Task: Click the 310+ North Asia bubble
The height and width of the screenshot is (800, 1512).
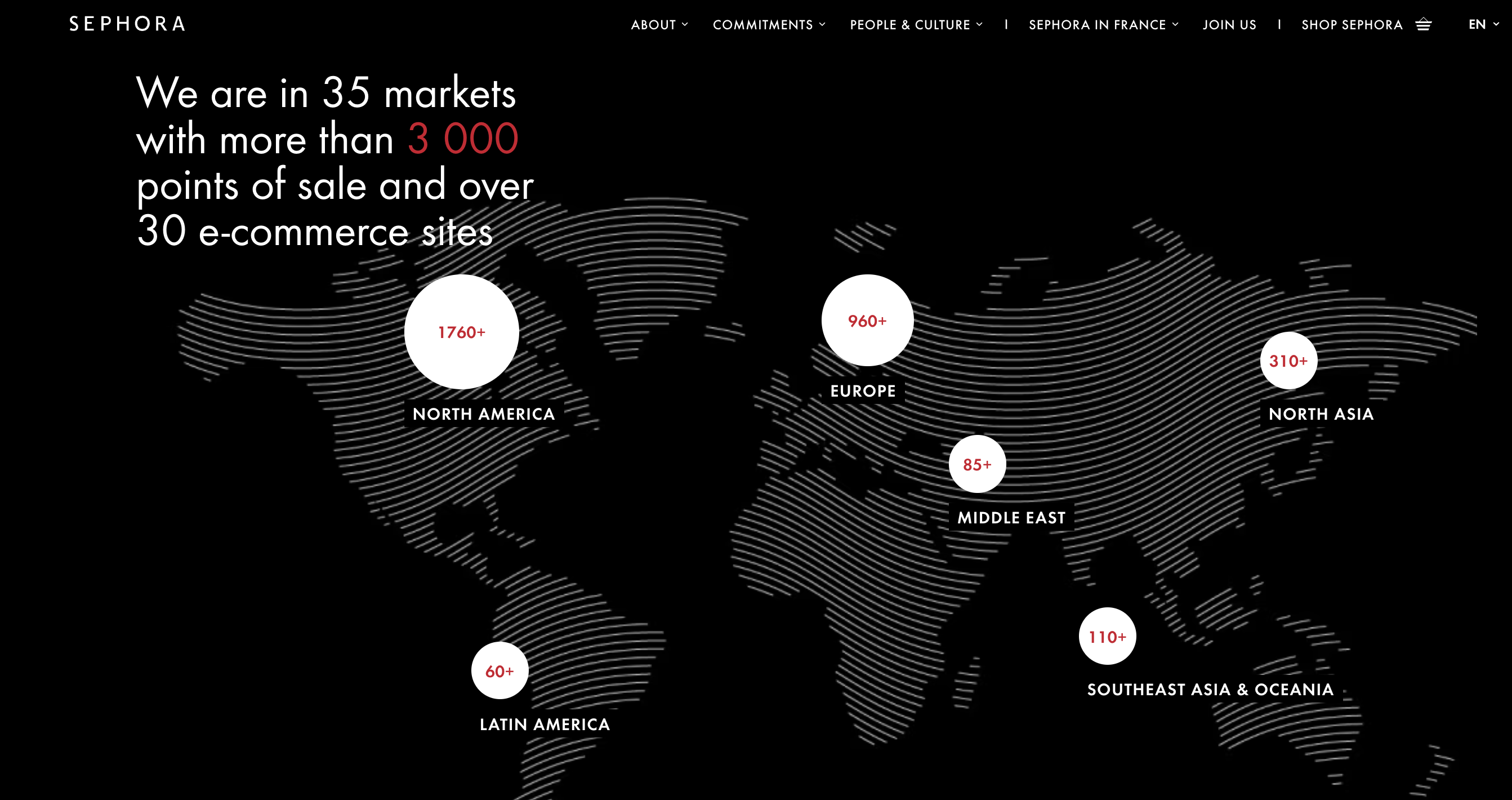Action: click(x=1288, y=361)
